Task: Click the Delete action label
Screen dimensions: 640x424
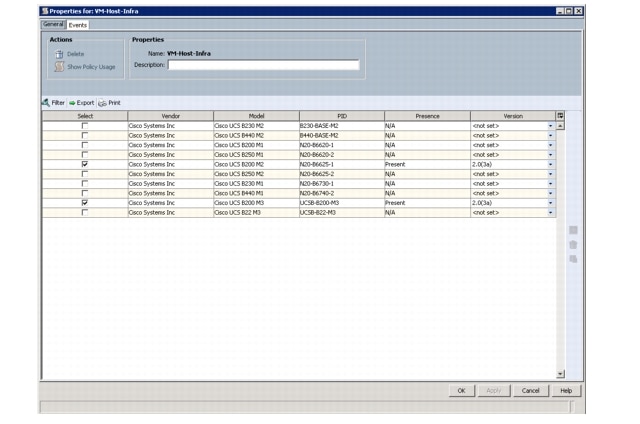Action: pyautogui.click(x=76, y=54)
